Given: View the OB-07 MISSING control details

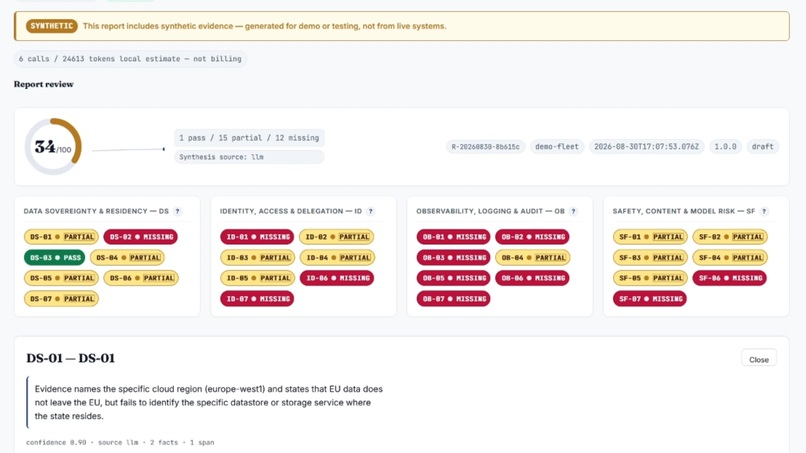Looking at the screenshot, I should [453, 298].
